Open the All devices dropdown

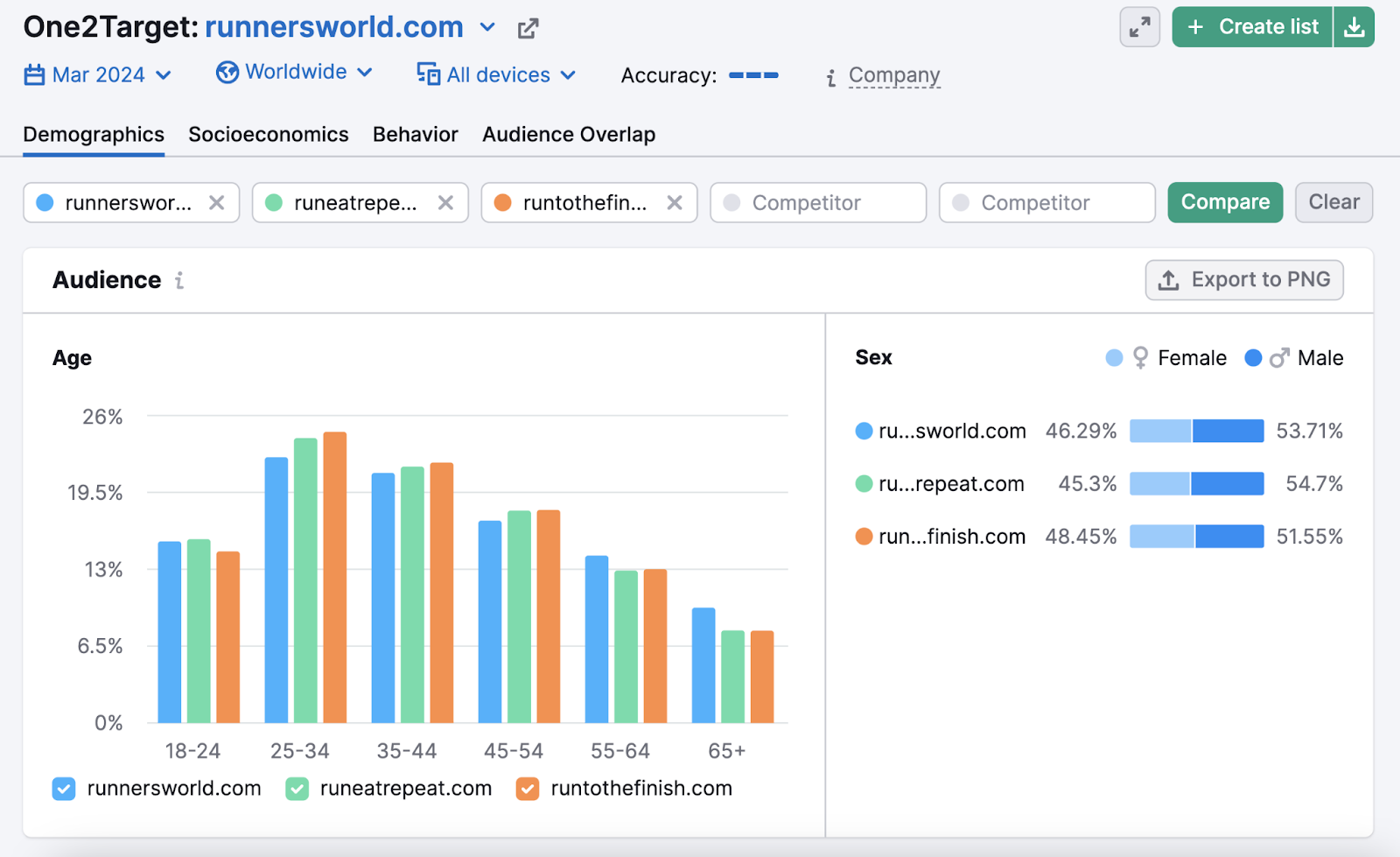click(x=496, y=75)
